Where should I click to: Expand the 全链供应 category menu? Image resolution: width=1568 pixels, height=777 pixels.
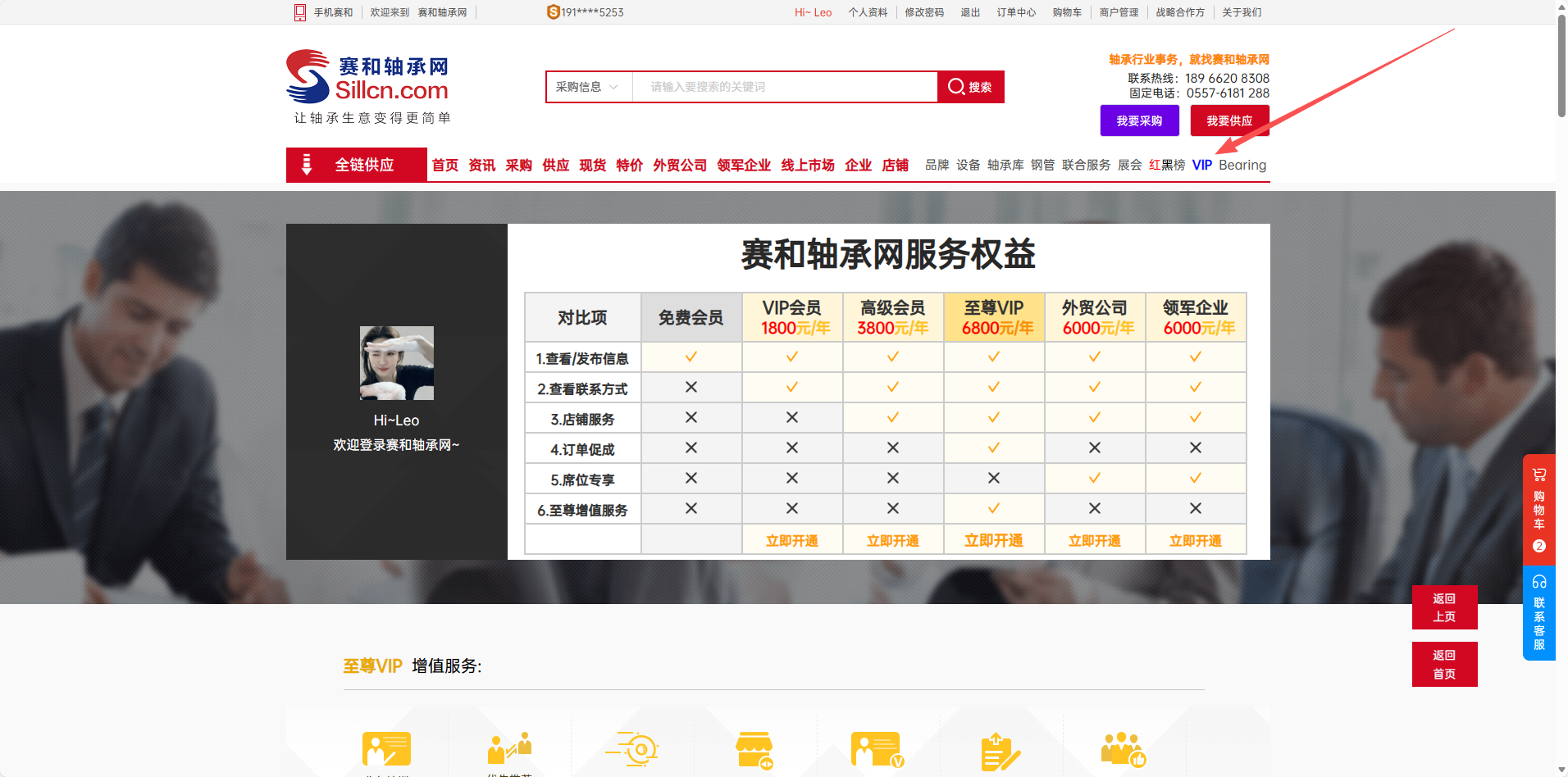pos(357,165)
